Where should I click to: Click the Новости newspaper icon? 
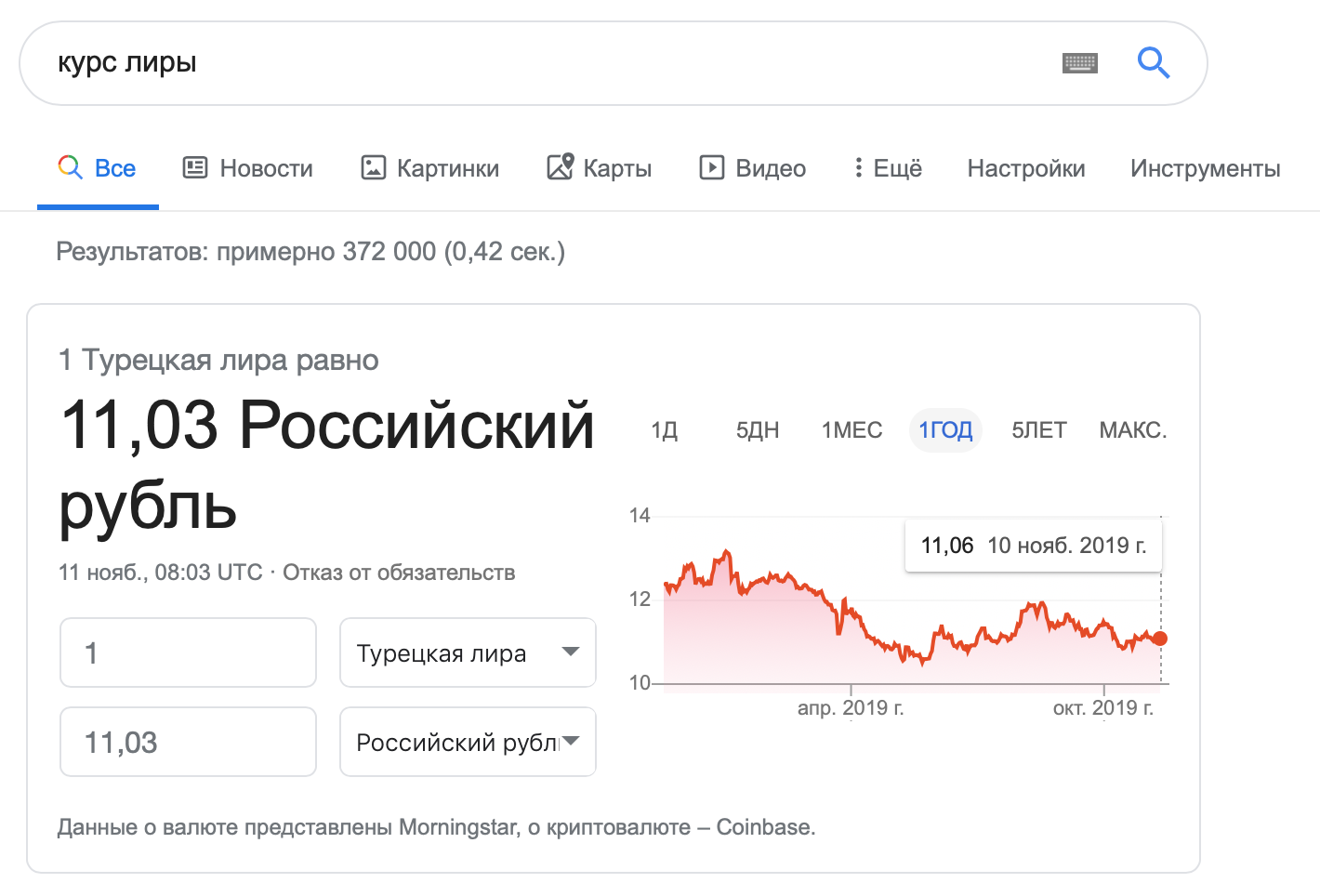coord(195,167)
